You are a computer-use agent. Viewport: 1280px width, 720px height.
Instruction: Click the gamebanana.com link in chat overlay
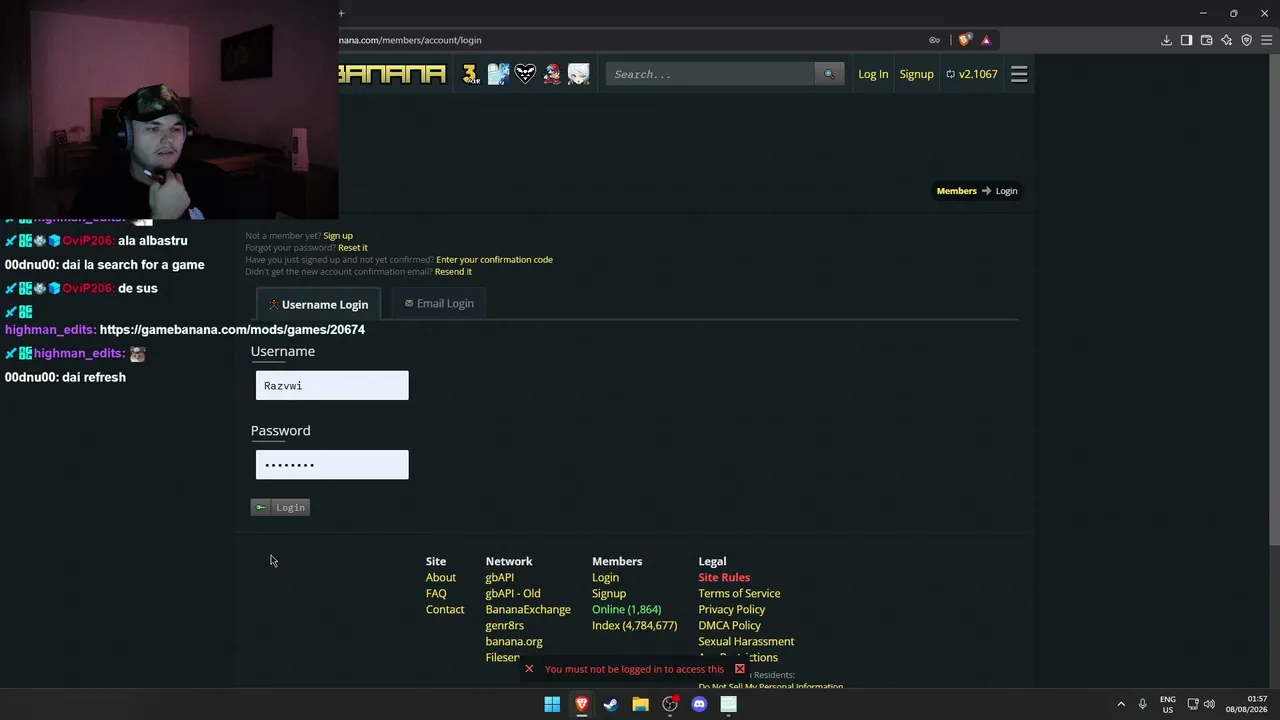(x=232, y=329)
